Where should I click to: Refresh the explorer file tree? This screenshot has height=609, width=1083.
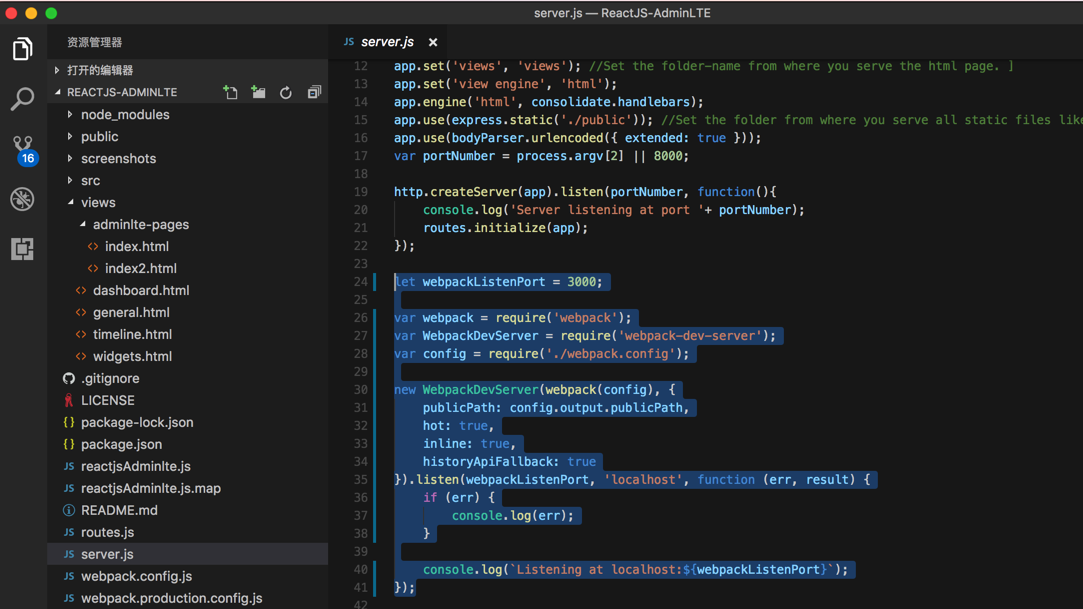point(286,92)
